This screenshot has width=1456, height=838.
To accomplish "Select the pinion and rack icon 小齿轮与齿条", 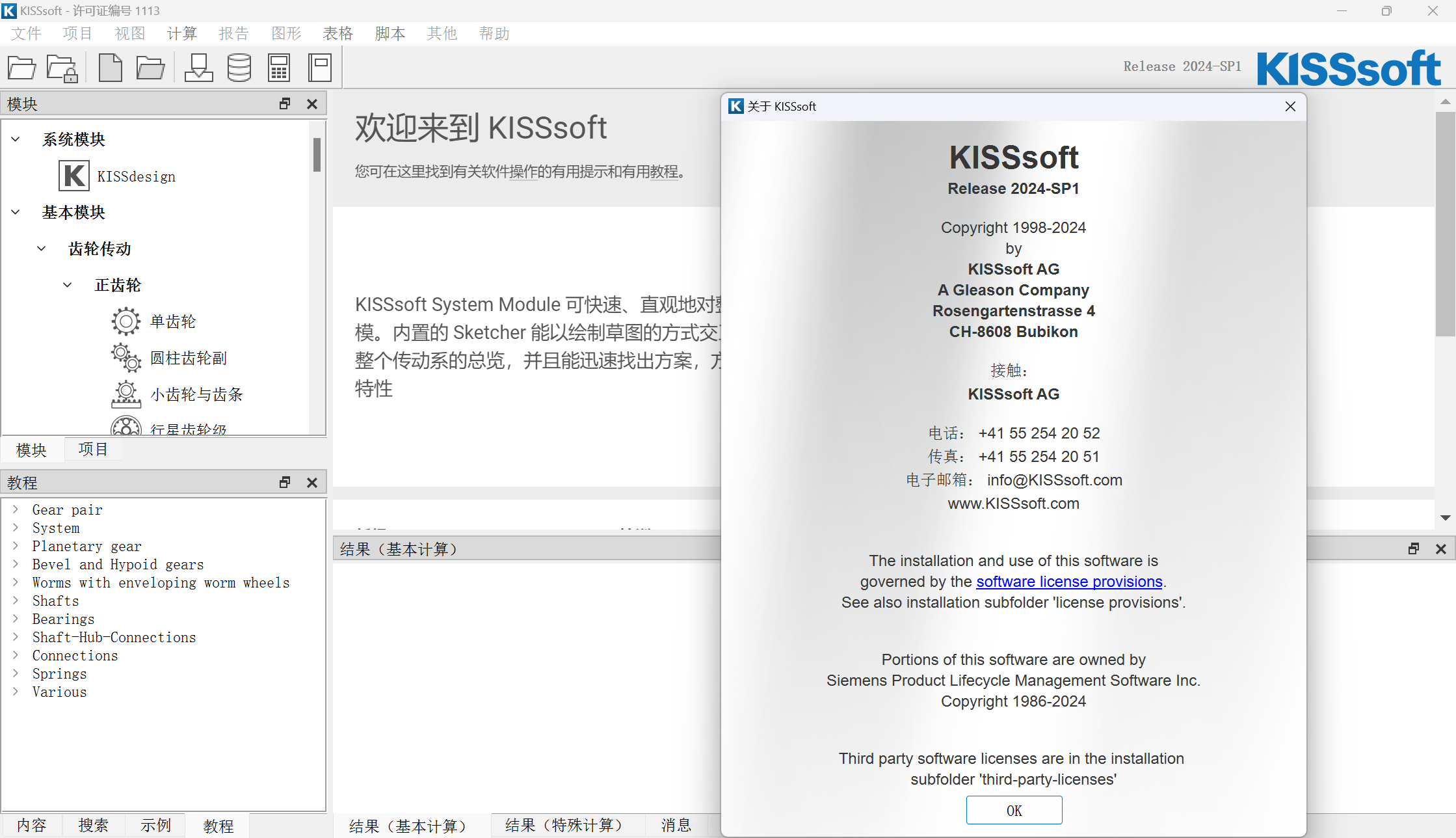I will pyautogui.click(x=126, y=394).
